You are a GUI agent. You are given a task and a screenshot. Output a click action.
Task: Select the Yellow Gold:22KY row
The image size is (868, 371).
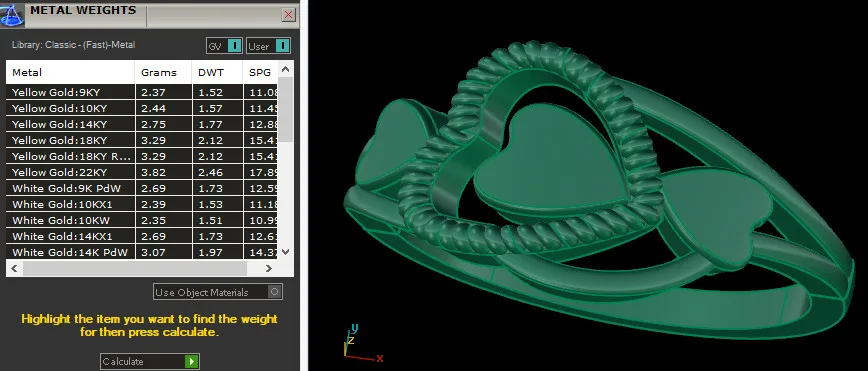pos(142,172)
